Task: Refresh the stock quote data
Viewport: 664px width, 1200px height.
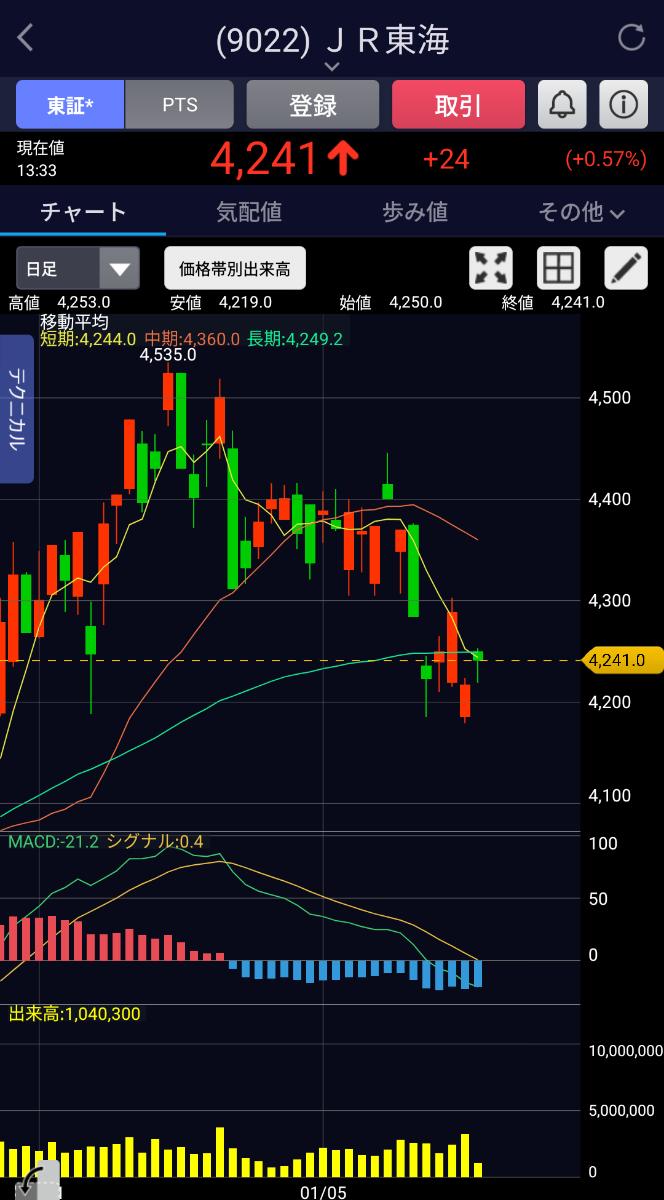Action: [632, 38]
